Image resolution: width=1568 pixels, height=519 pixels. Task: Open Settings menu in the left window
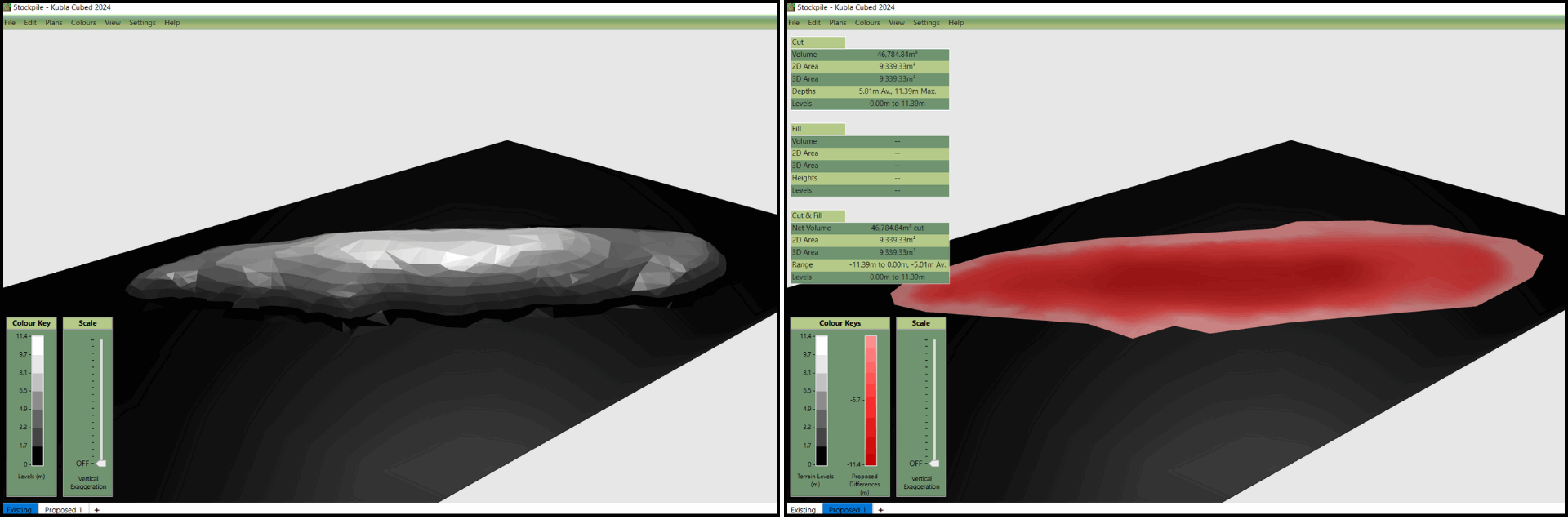142,23
